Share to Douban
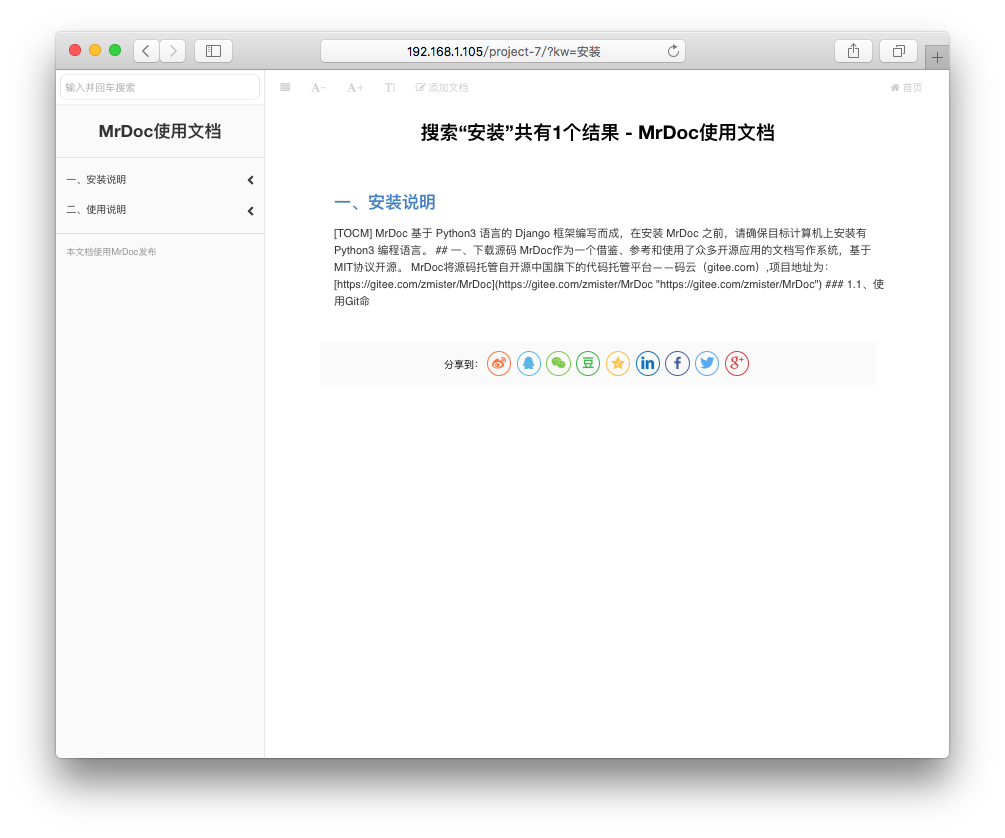 (x=588, y=364)
